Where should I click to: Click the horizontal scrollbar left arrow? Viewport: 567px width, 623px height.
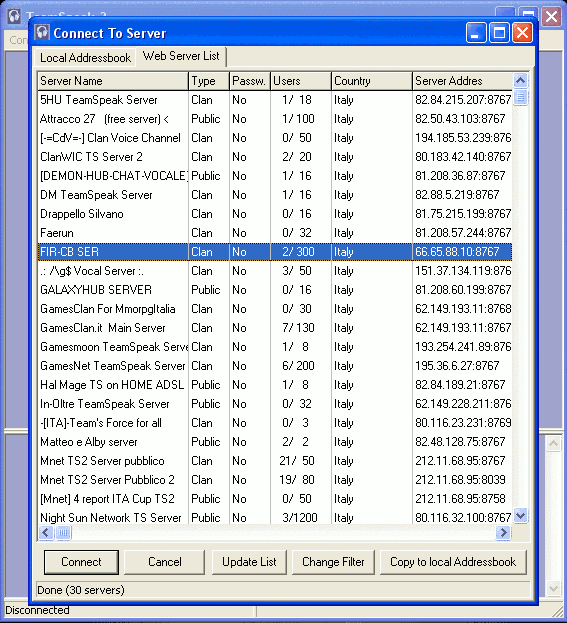46,532
